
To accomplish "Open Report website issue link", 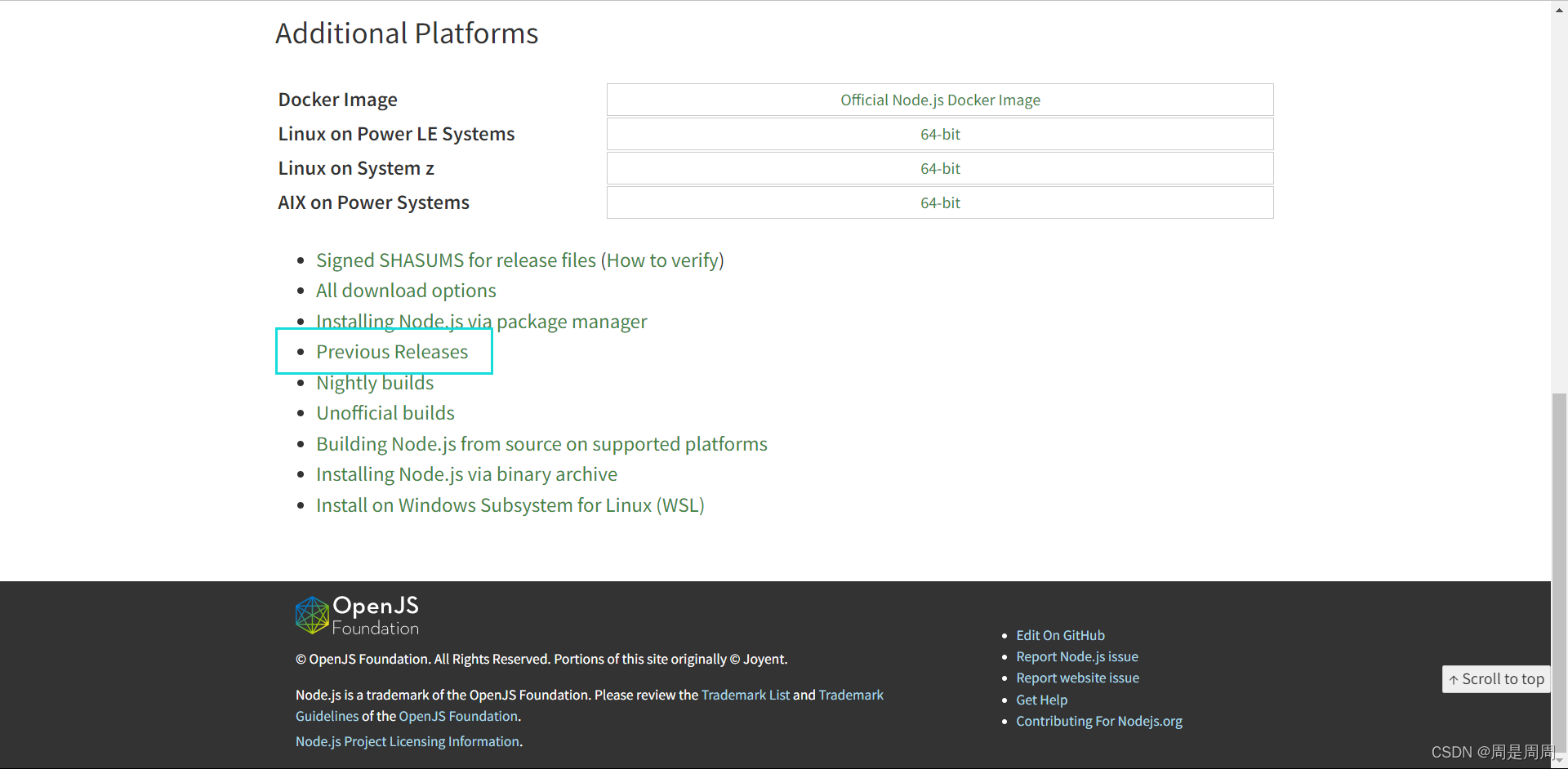I will point(1077,678).
